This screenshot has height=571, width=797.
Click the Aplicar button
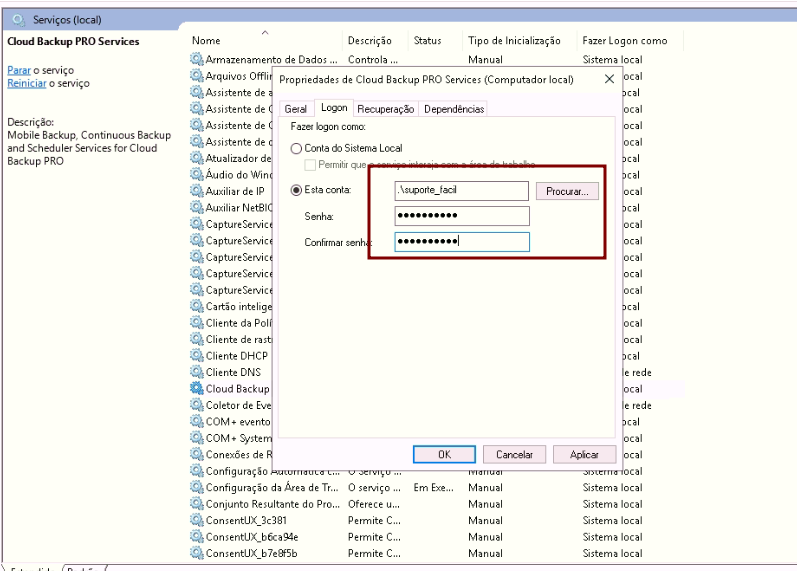[x=585, y=454]
